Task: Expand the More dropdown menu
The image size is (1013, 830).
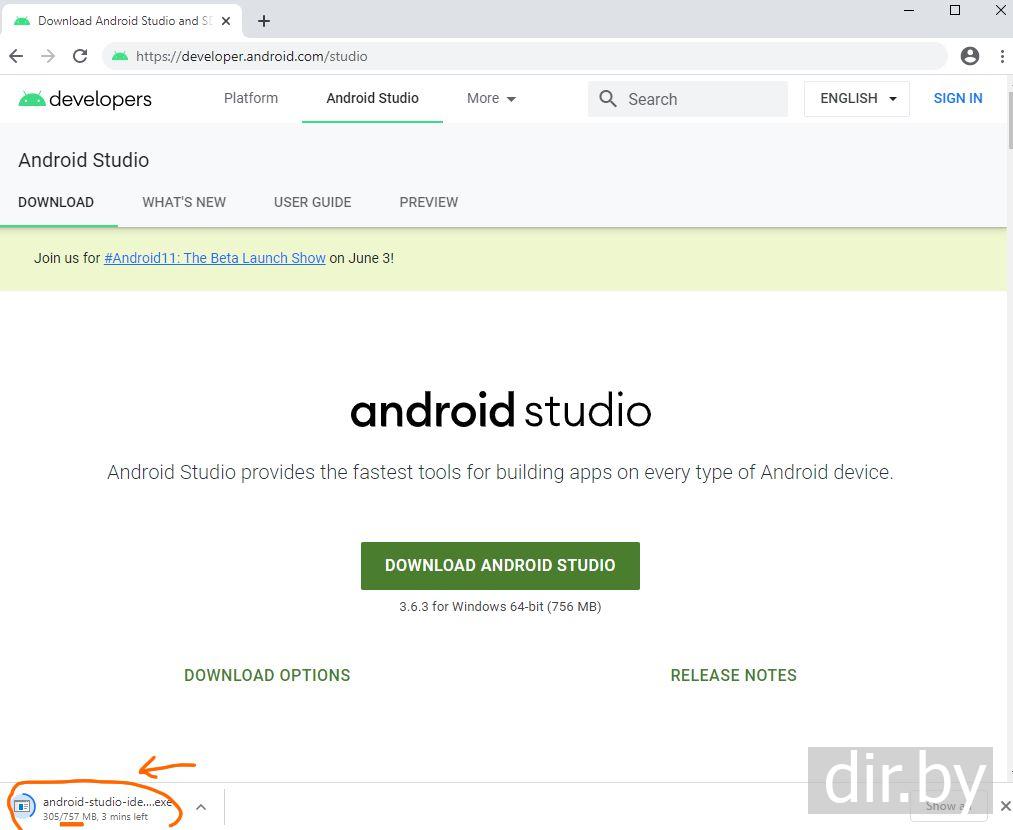Action: (491, 98)
